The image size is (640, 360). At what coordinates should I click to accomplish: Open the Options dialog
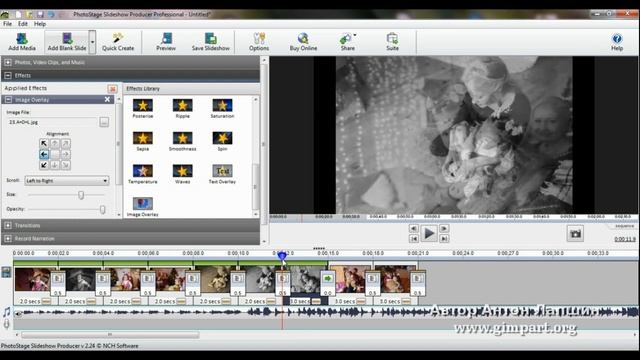[259, 42]
